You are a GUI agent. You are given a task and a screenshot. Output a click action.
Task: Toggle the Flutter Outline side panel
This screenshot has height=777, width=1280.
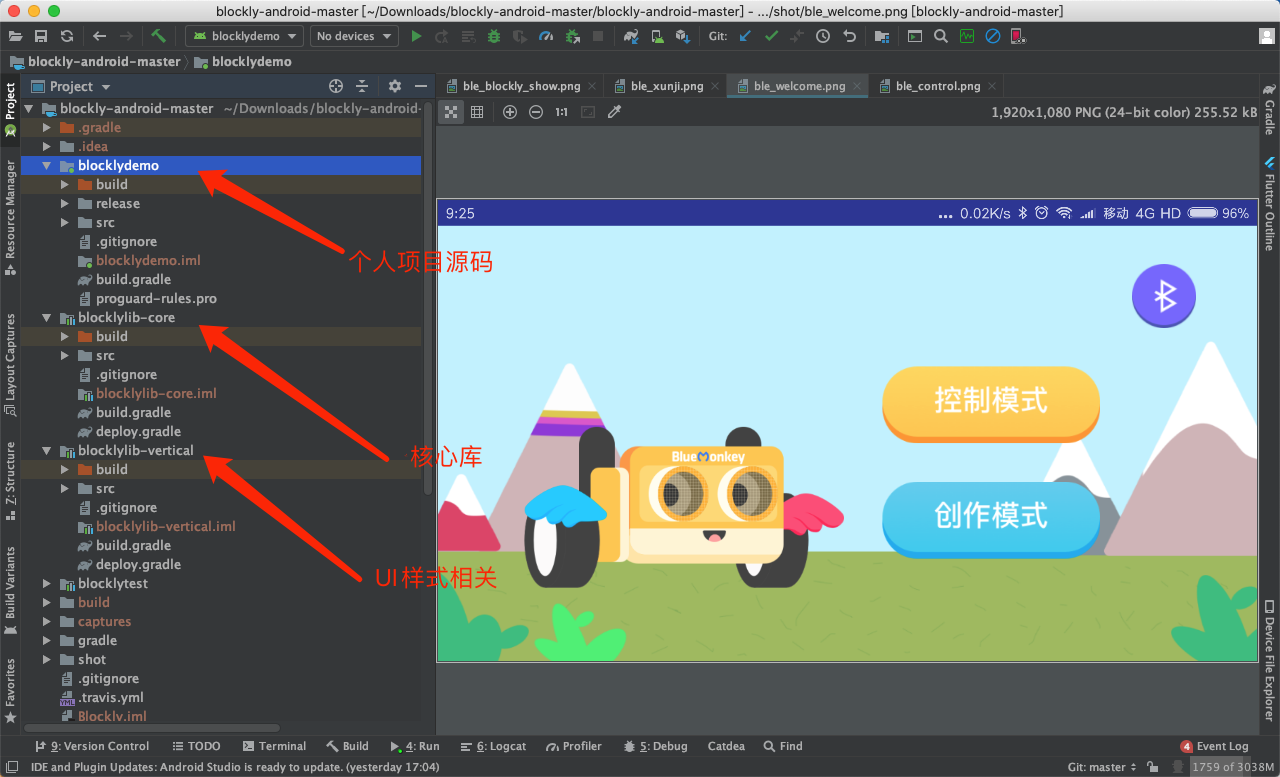[1270, 203]
